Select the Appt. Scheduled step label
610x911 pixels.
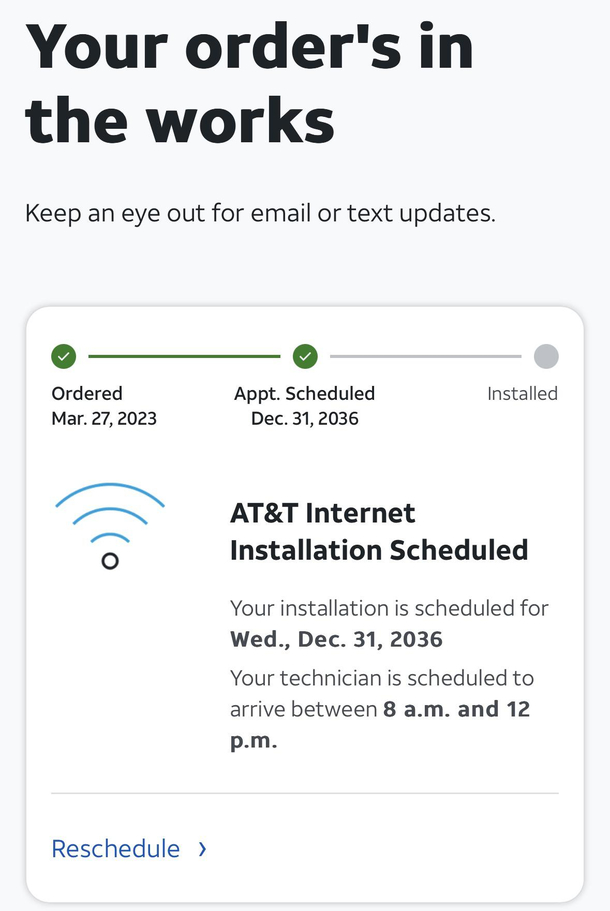point(304,393)
